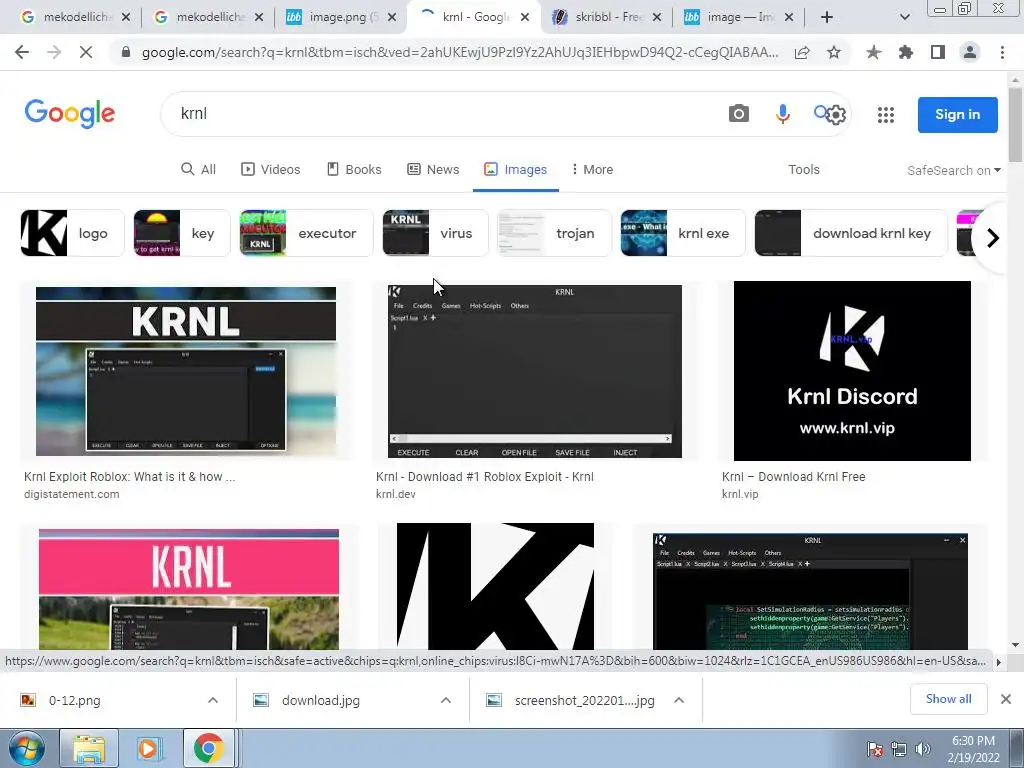Screen dimensions: 1024x768
Task: Click the Google logo
Action: tap(70, 114)
